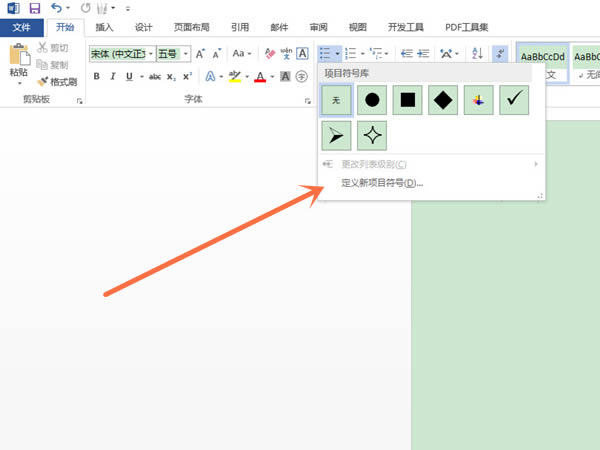Select the colorful four-diamond bullet symbol
Viewport: 600px width, 450px height.
click(478, 100)
